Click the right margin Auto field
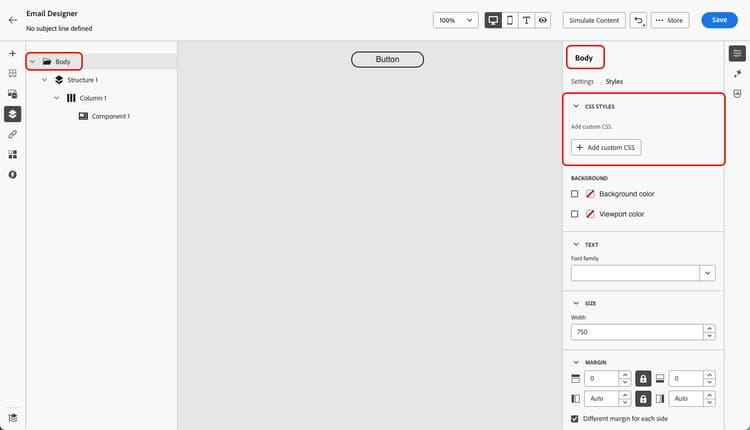 tap(686, 398)
